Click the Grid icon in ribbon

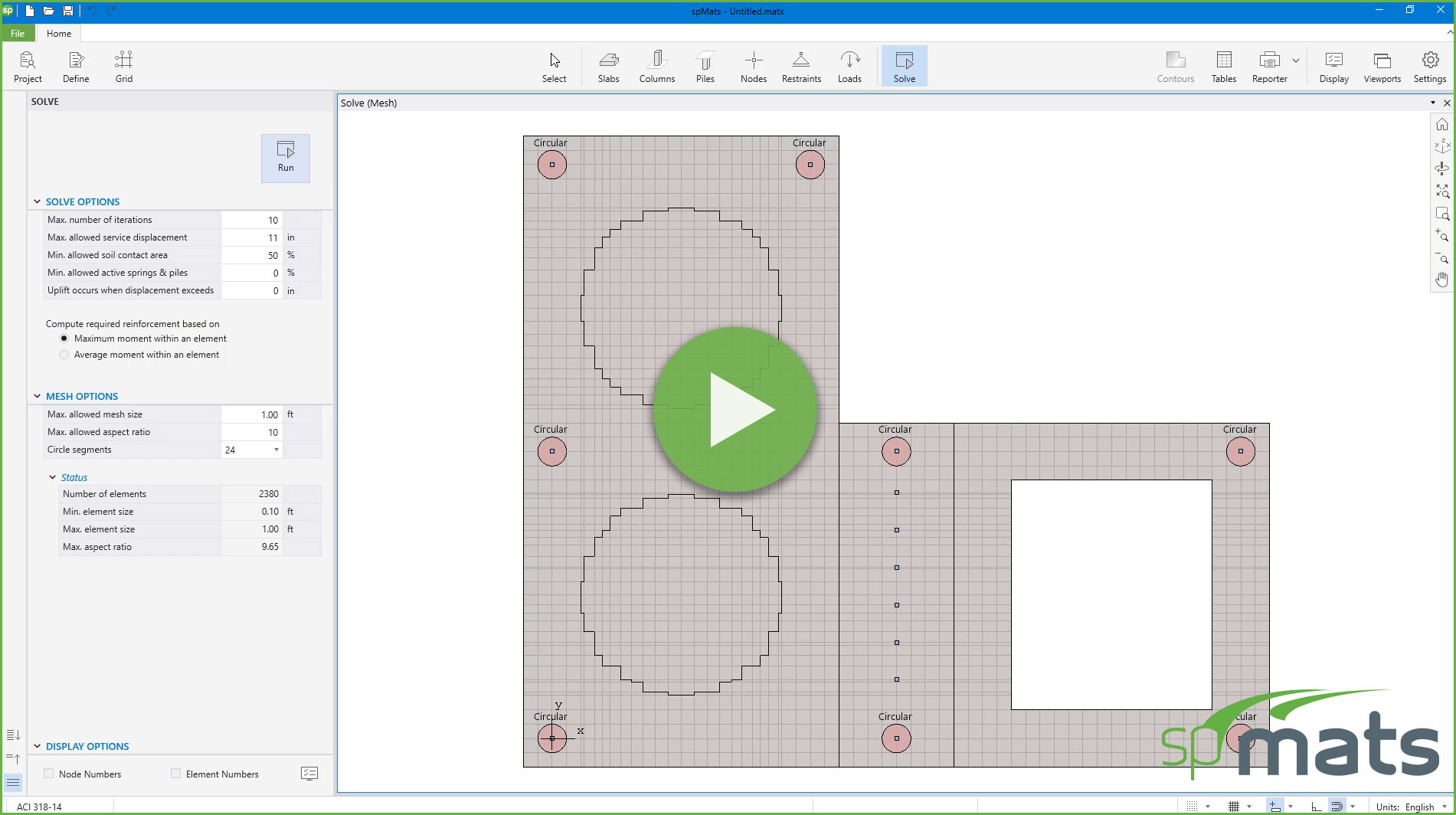pyautogui.click(x=123, y=67)
